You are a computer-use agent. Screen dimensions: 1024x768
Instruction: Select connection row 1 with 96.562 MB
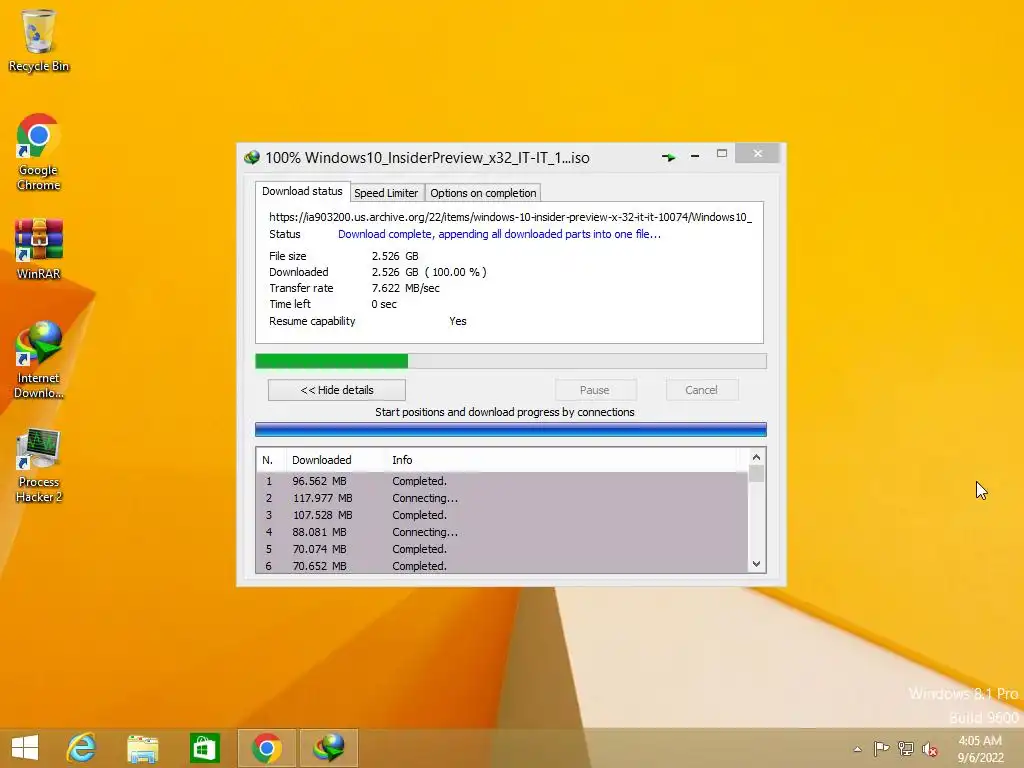point(502,481)
